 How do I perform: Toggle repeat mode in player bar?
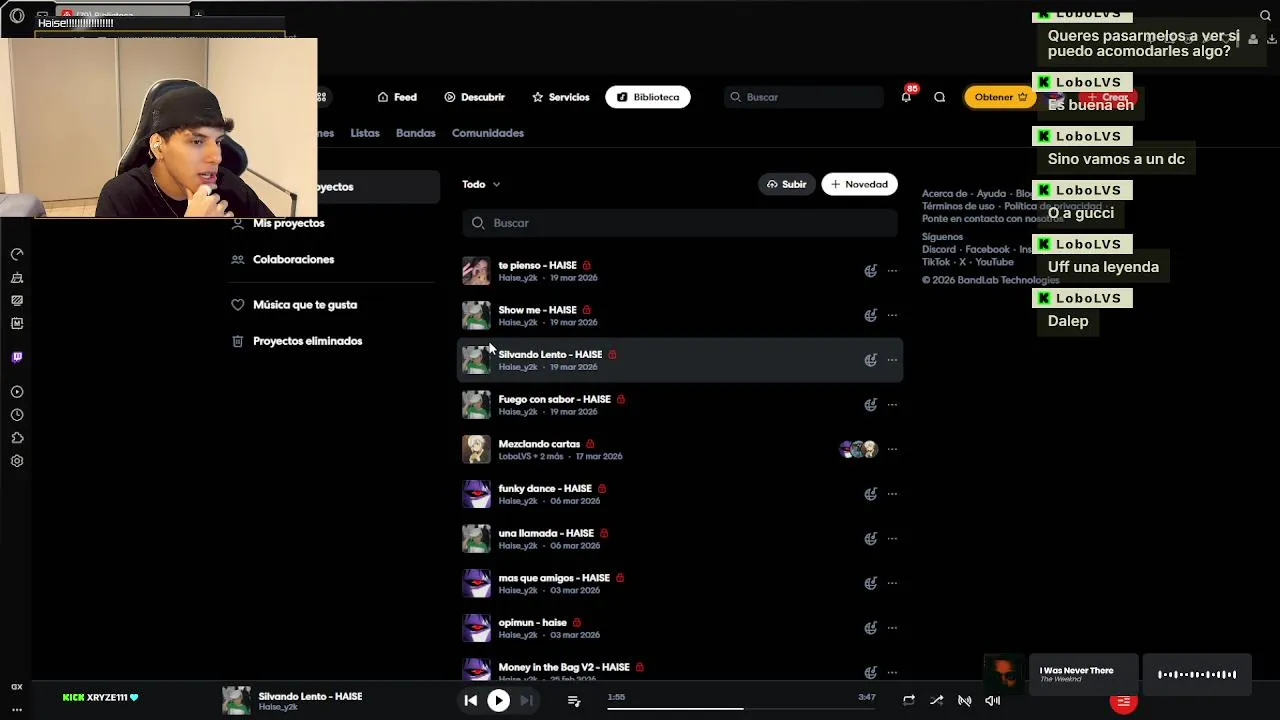(x=908, y=701)
